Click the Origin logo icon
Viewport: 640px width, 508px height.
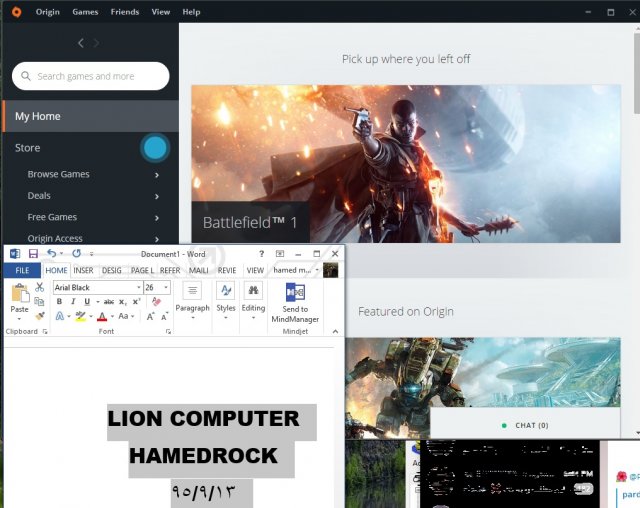[16, 12]
